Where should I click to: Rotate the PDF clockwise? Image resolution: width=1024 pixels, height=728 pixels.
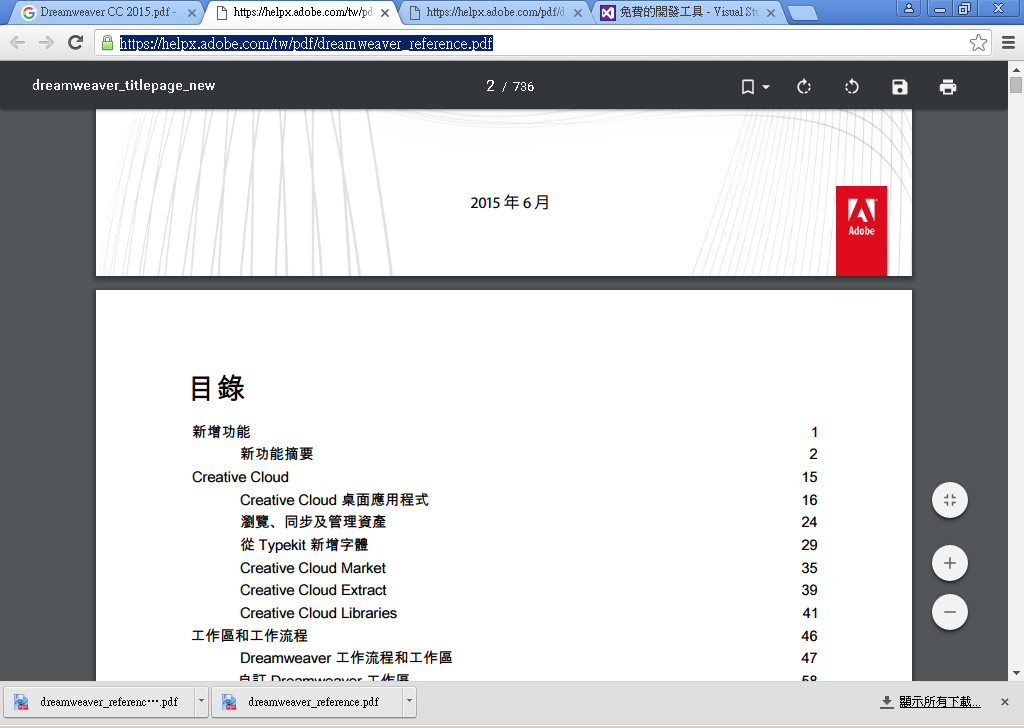point(804,87)
